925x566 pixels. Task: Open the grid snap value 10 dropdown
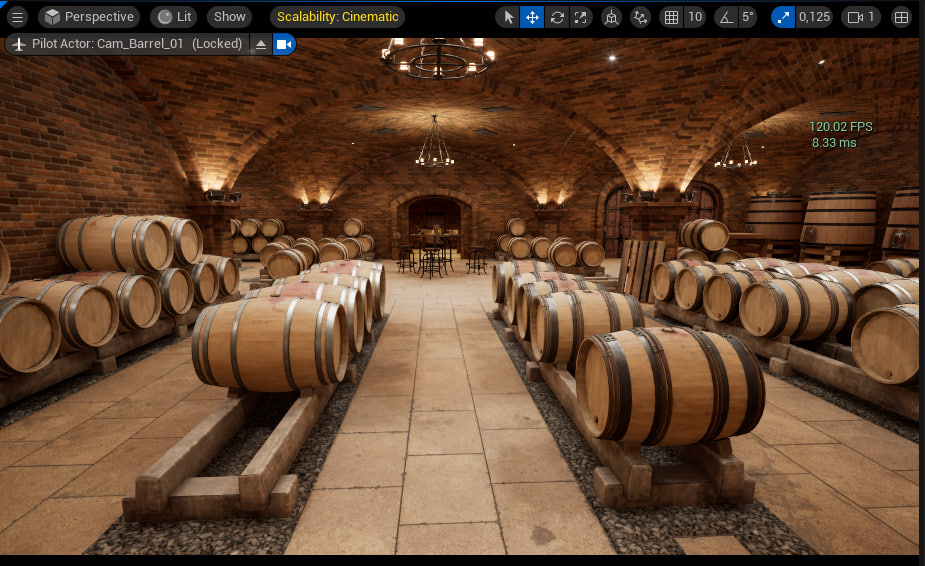point(696,17)
